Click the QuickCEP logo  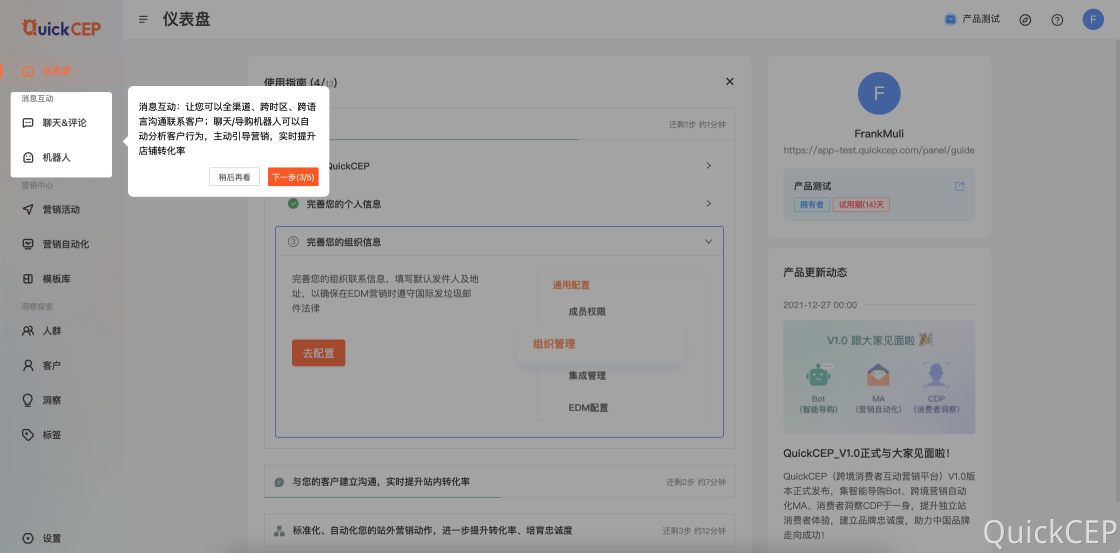(x=61, y=27)
